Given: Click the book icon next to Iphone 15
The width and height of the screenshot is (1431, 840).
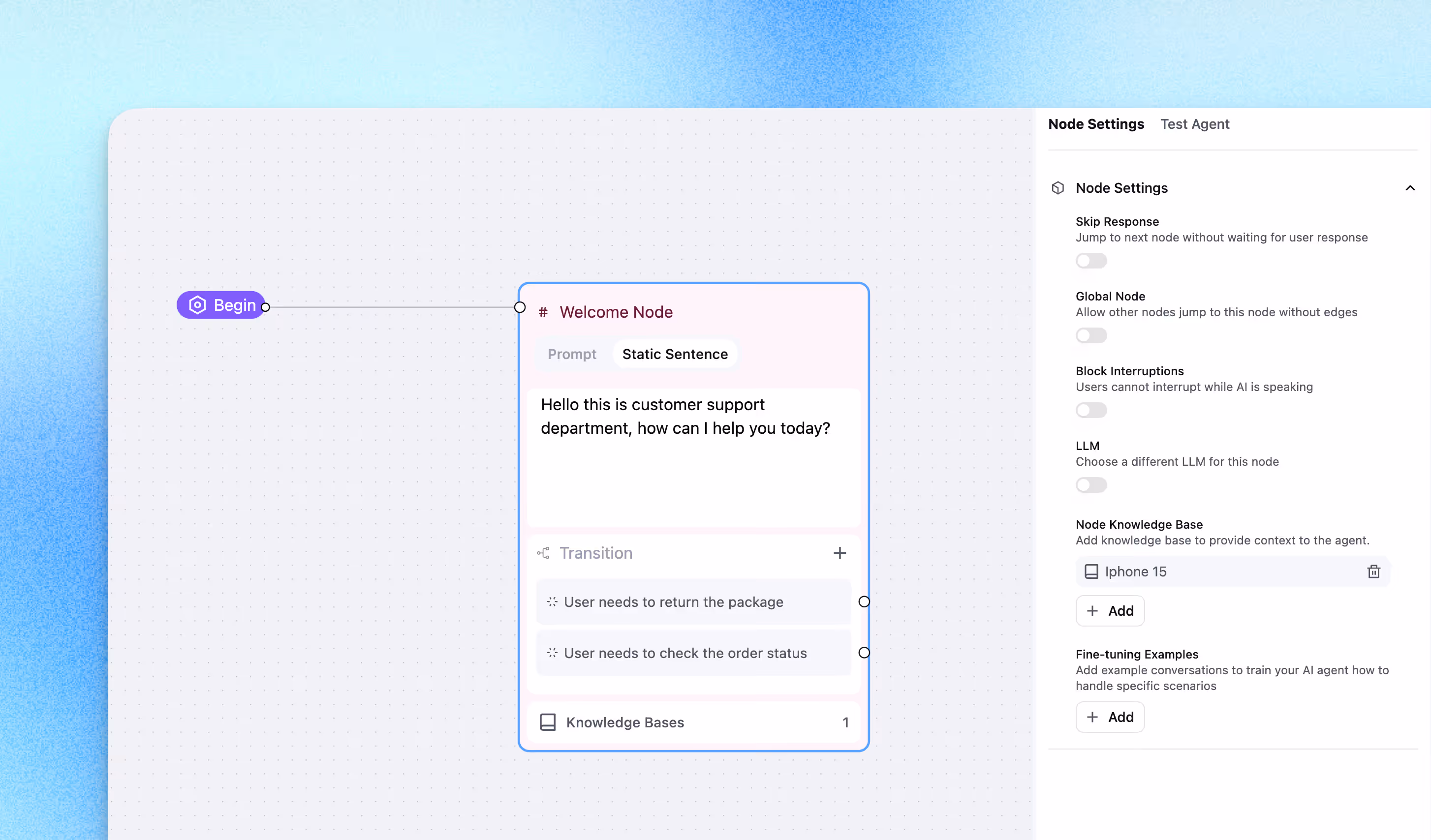Looking at the screenshot, I should click(1091, 571).
